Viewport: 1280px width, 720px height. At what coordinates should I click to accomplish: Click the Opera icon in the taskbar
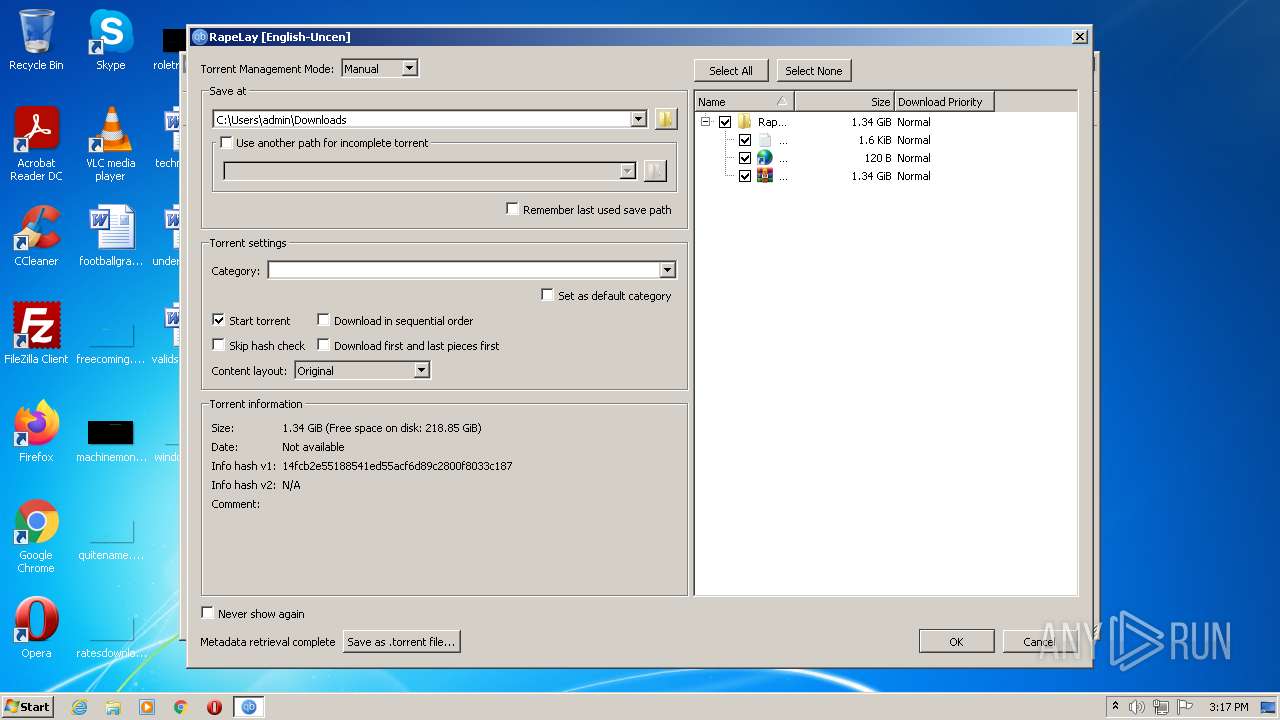tap(214, 707)
